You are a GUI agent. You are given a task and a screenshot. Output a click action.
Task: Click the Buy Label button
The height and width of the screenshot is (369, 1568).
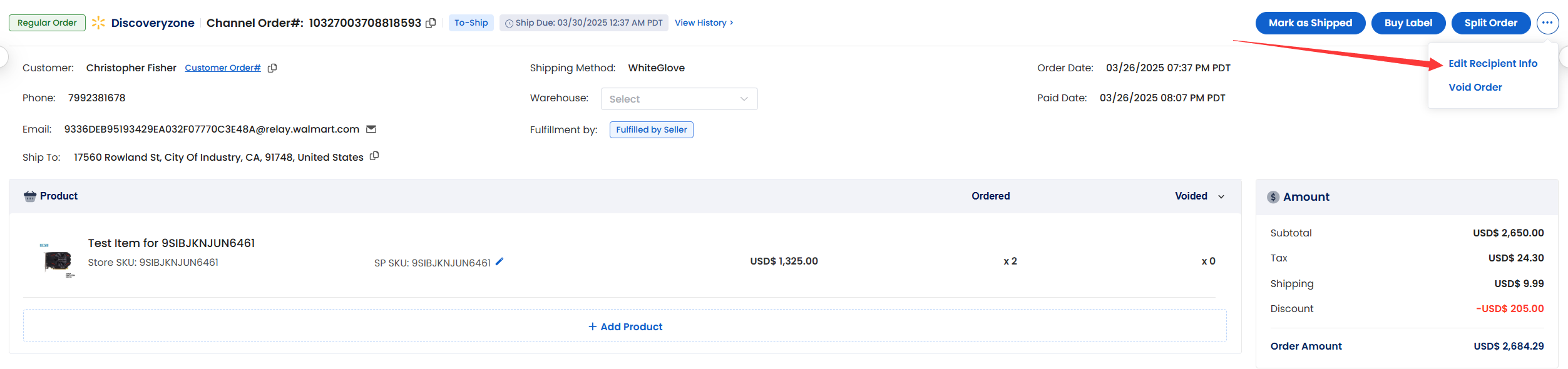1408,23
